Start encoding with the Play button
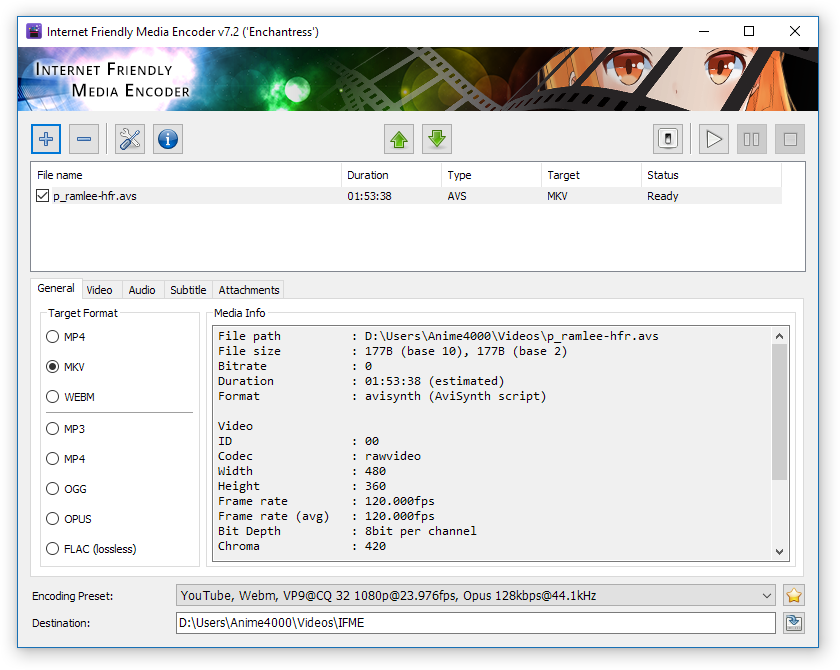The height and width of the screenshot is (670, 840). 714,139
